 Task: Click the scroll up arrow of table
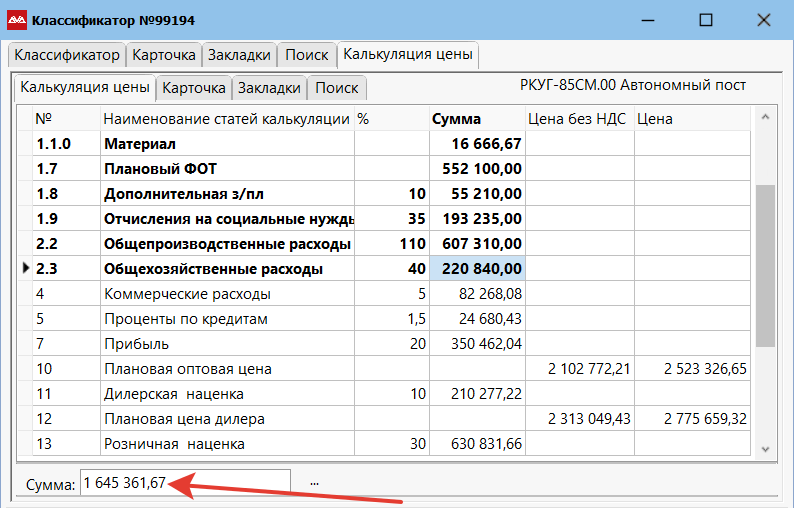point(765,119)
